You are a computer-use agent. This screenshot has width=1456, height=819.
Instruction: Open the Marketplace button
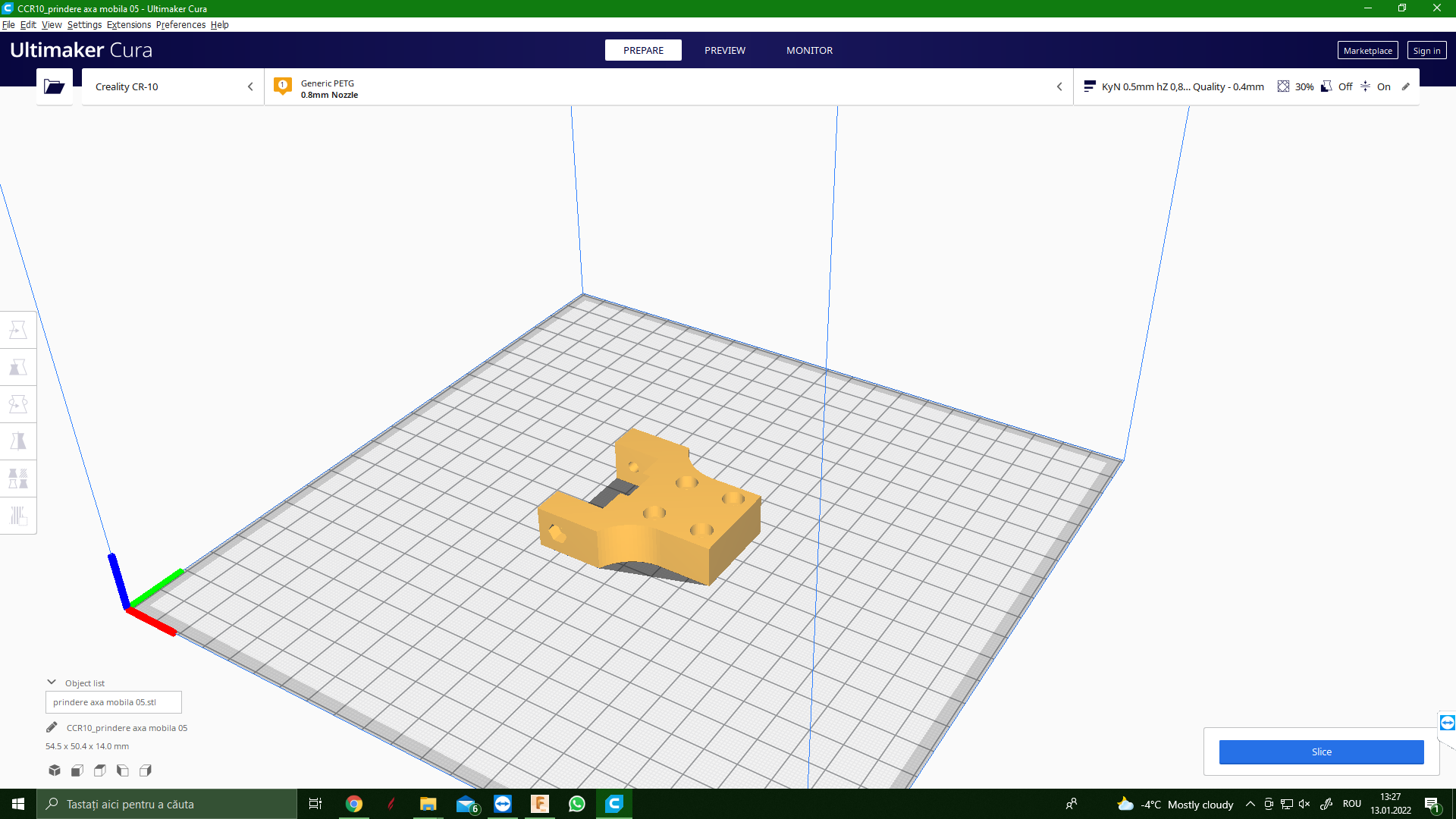click(1367, 51)
